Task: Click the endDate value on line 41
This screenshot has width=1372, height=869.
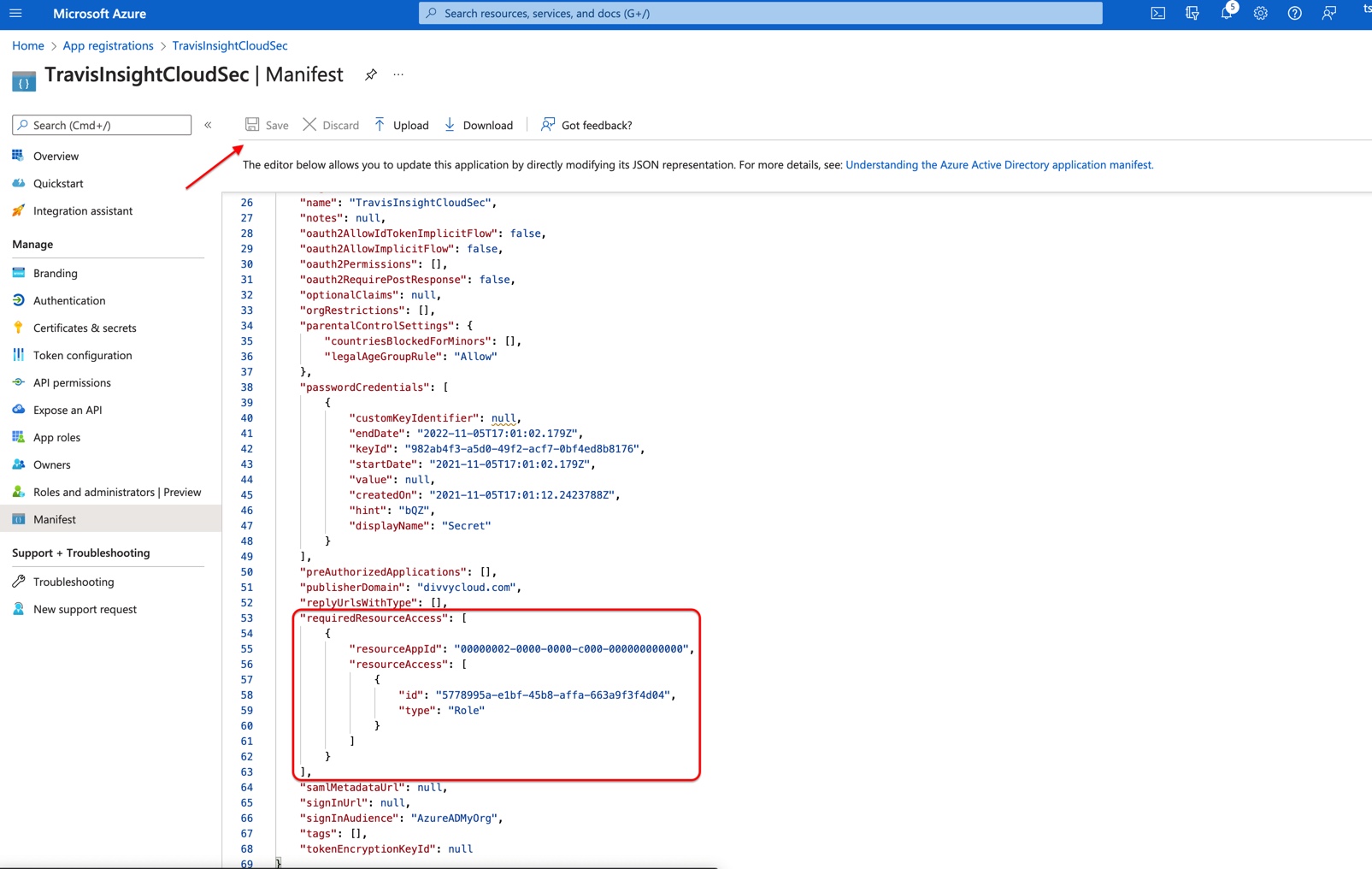Action: click(497, 433)
